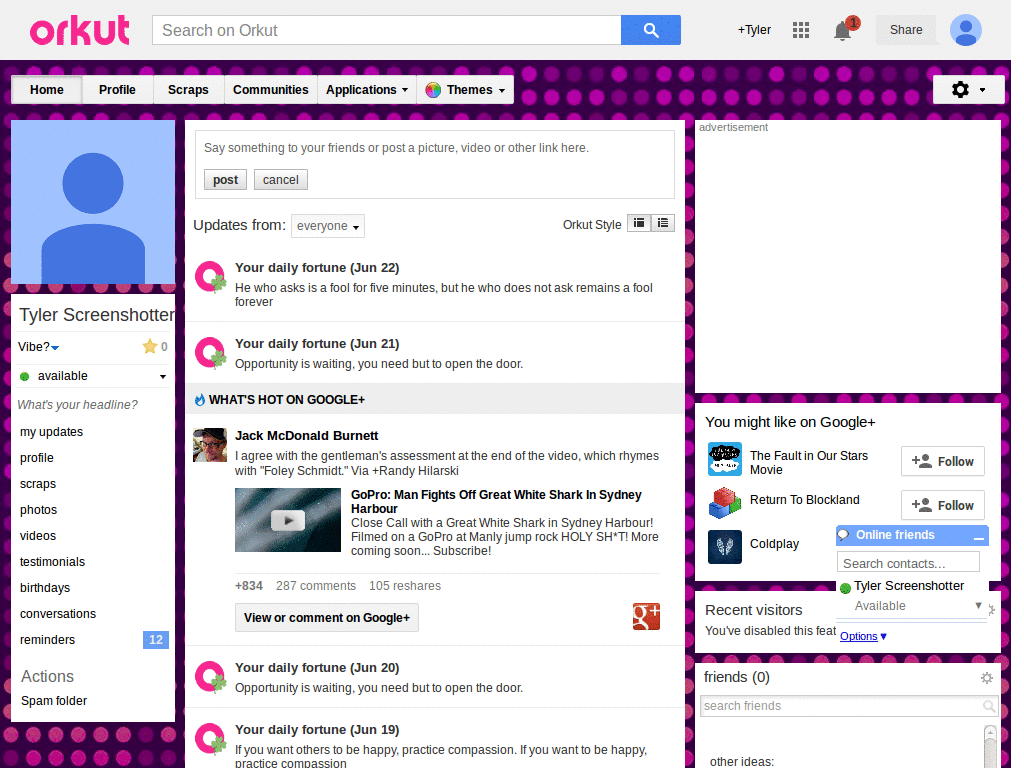This screenshot has width=1024, height=768.
Task: Click the flame icon by What's Hot
Action: point(200,400)
